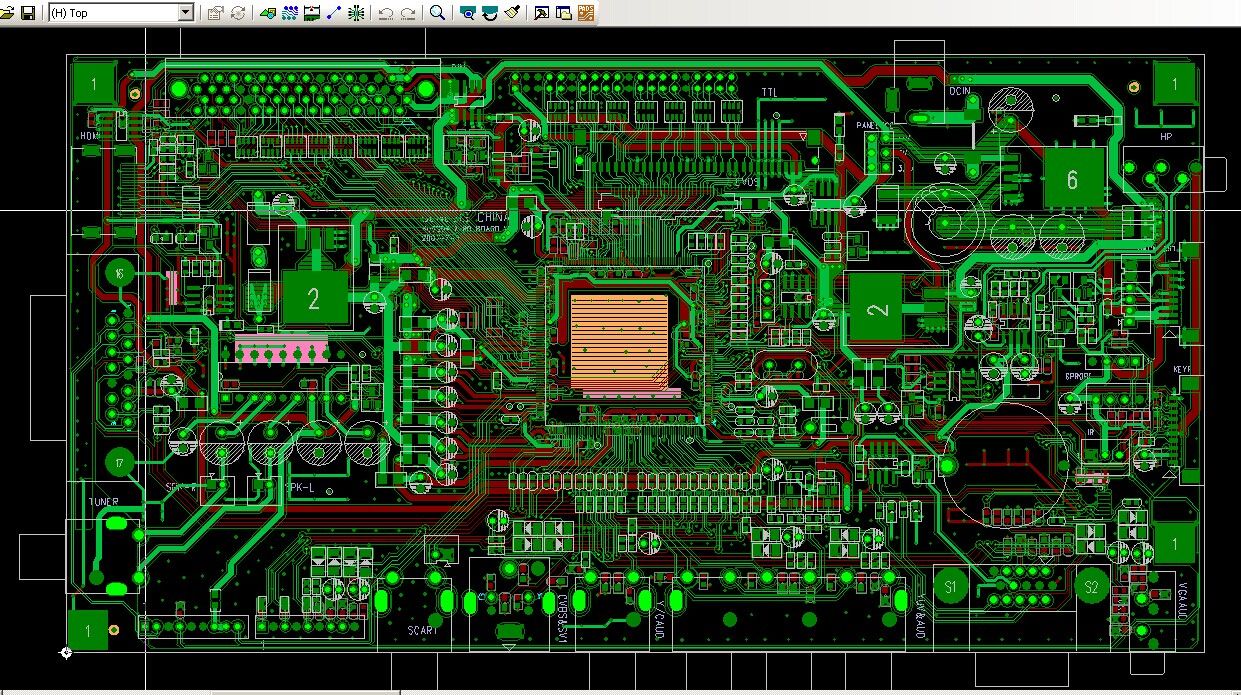Select the round pad labeled 17
Image resolution: width=1241 pixels, height=695 pixels.
(120, 463)
